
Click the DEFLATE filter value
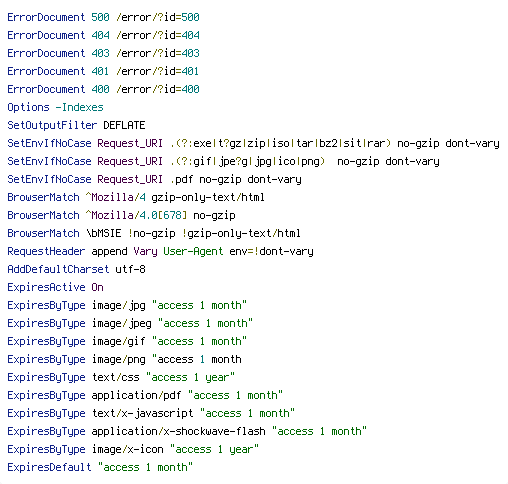tap(124, 125)
